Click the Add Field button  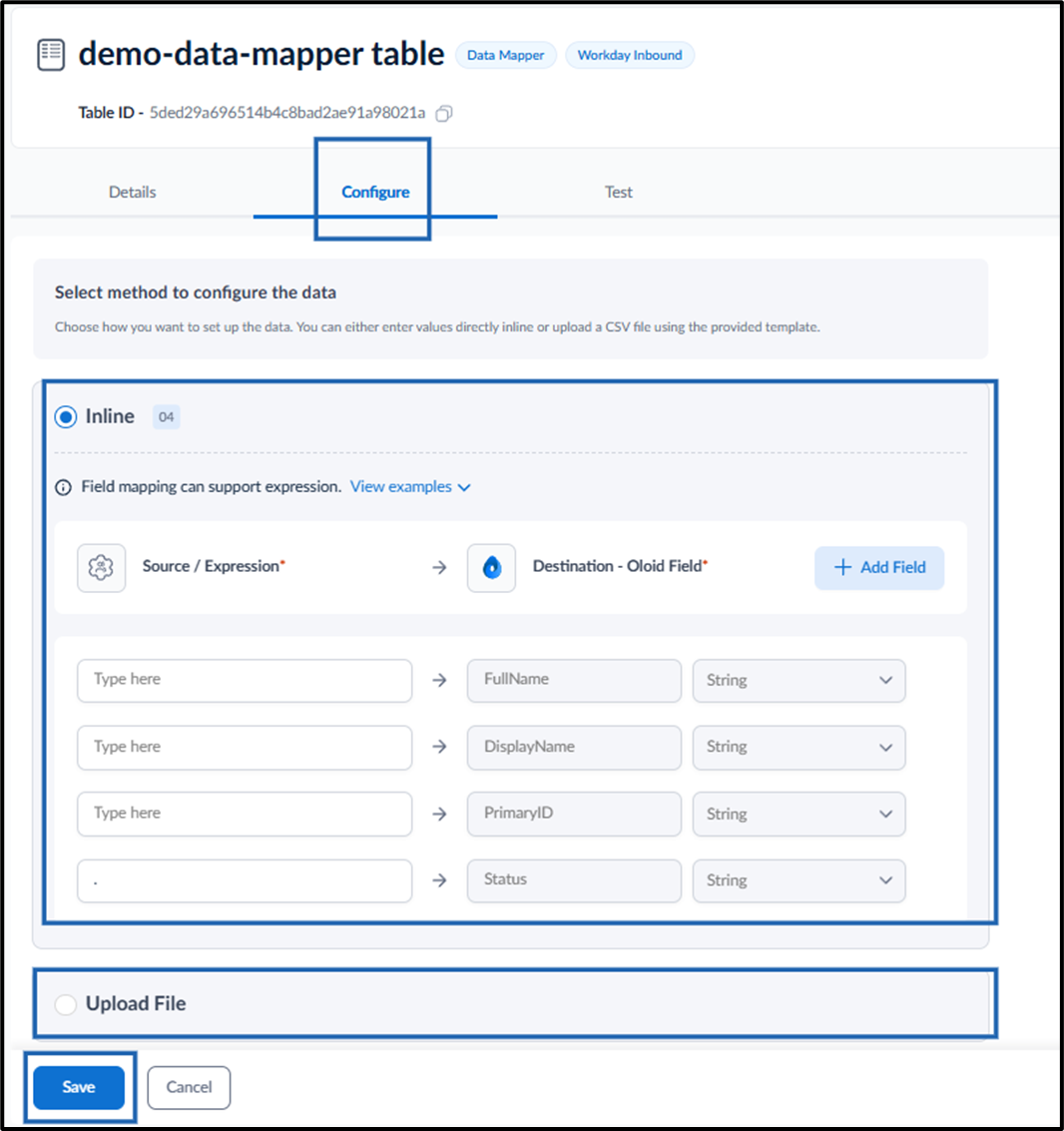point(879,568)
